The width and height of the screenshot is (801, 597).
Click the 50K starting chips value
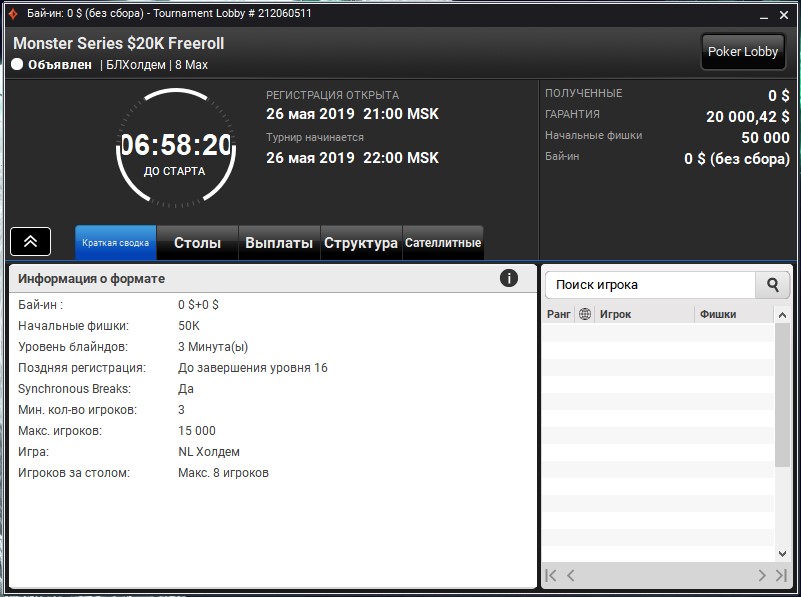(189, 326)
